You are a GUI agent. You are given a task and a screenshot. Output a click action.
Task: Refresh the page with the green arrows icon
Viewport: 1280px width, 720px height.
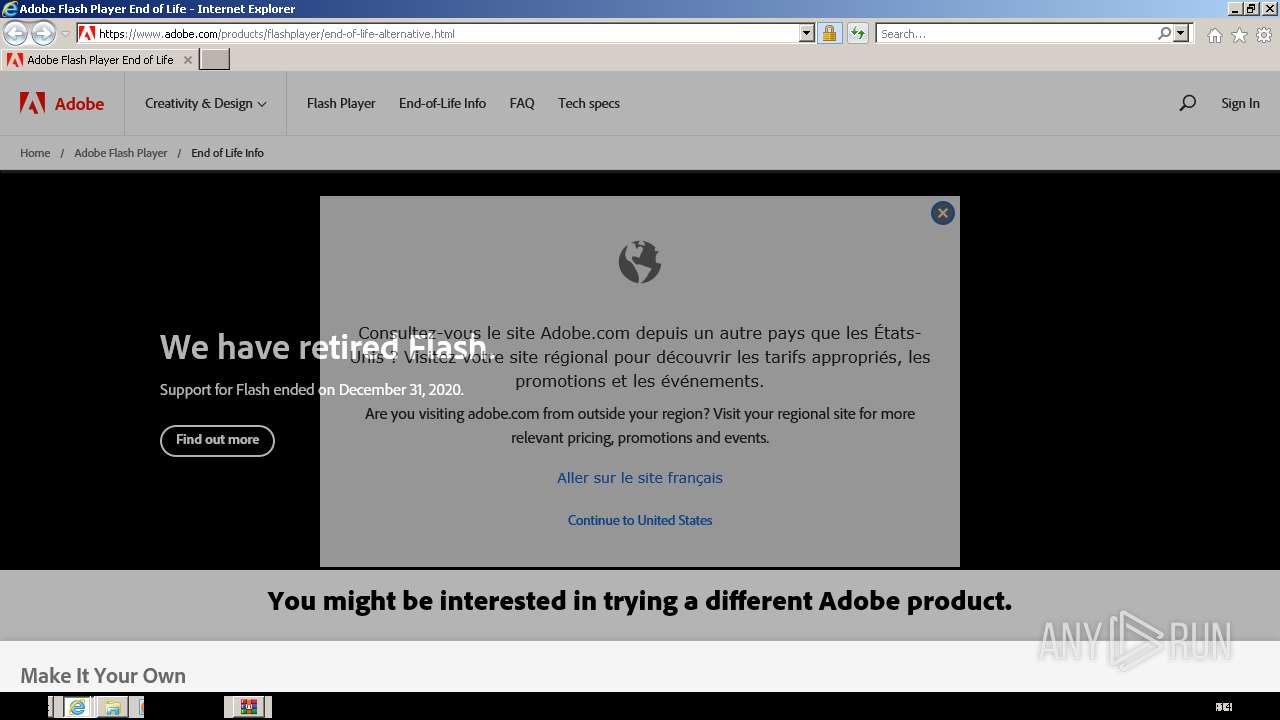[x=857, y=33]
